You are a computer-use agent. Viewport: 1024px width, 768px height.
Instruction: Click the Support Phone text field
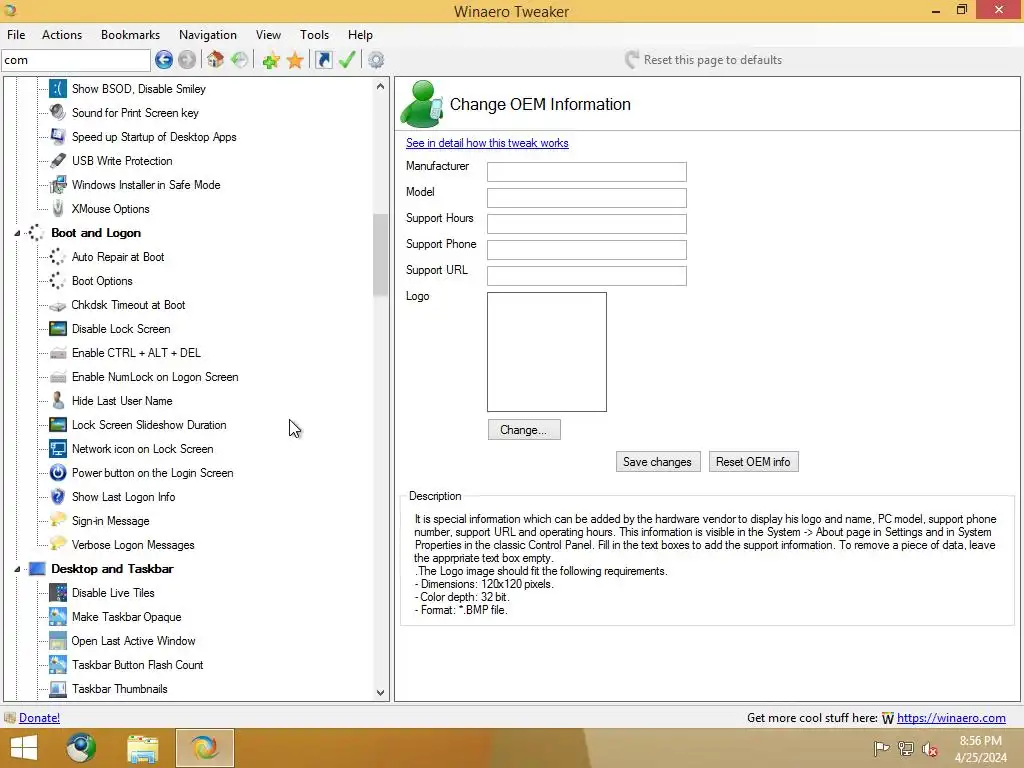(586, 249)
